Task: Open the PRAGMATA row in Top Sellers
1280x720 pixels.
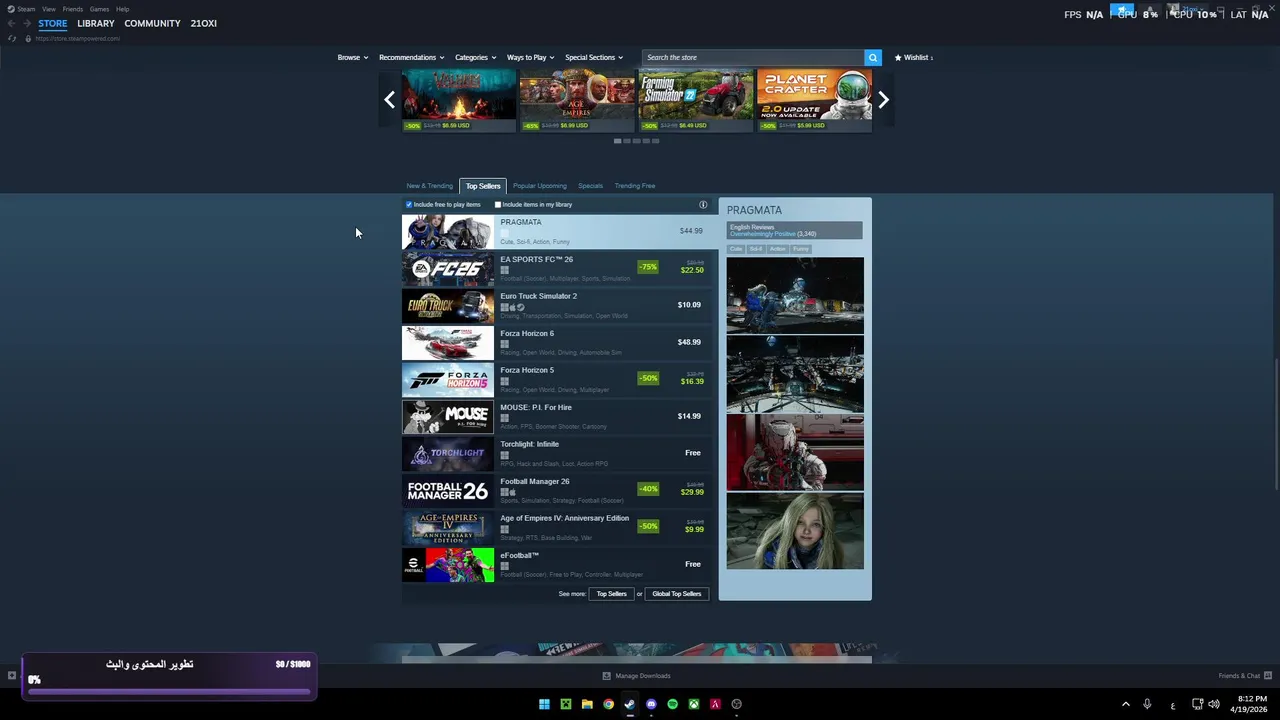Action: (x=559, y=232)
